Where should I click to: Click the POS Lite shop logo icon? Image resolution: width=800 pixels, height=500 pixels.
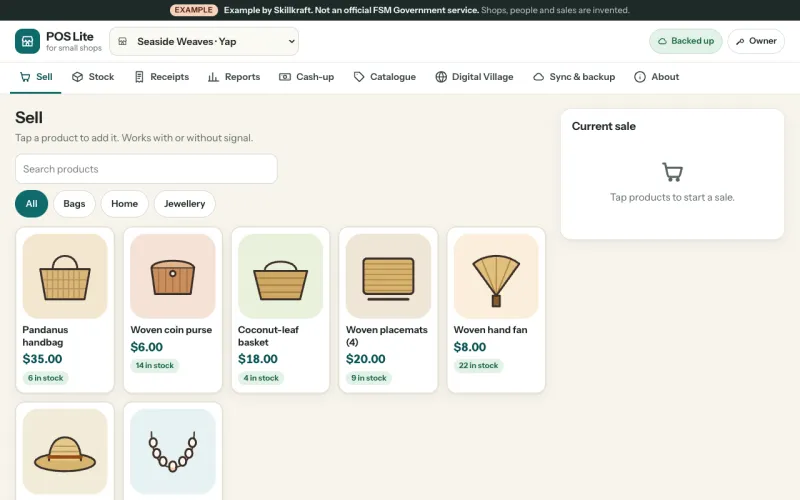pyautogui.click(x=28, y=41)
